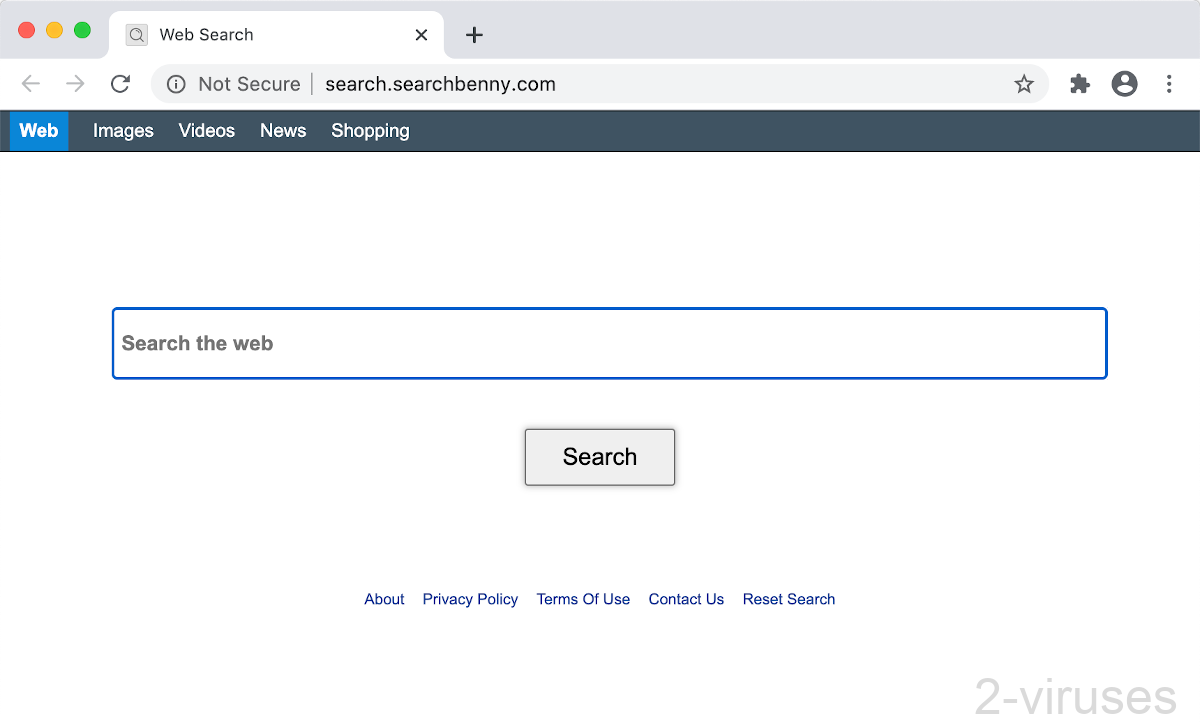The height and width of the screenshot is (724, 1200).
Task: Open the three-dot browser menu
Action: coord(1169,84)
